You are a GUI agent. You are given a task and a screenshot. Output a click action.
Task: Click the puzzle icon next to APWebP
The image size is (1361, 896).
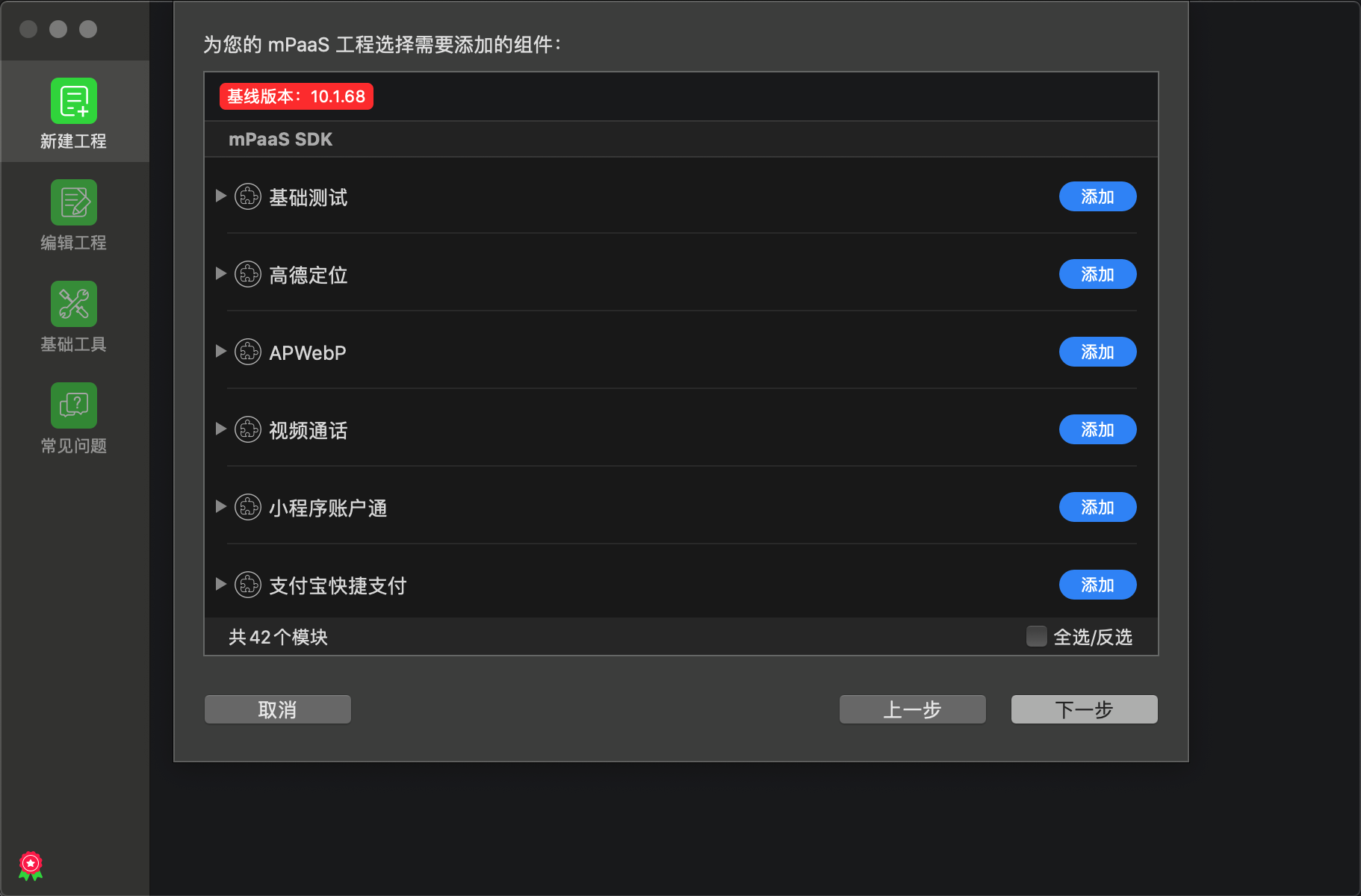(x=248, y=352)
